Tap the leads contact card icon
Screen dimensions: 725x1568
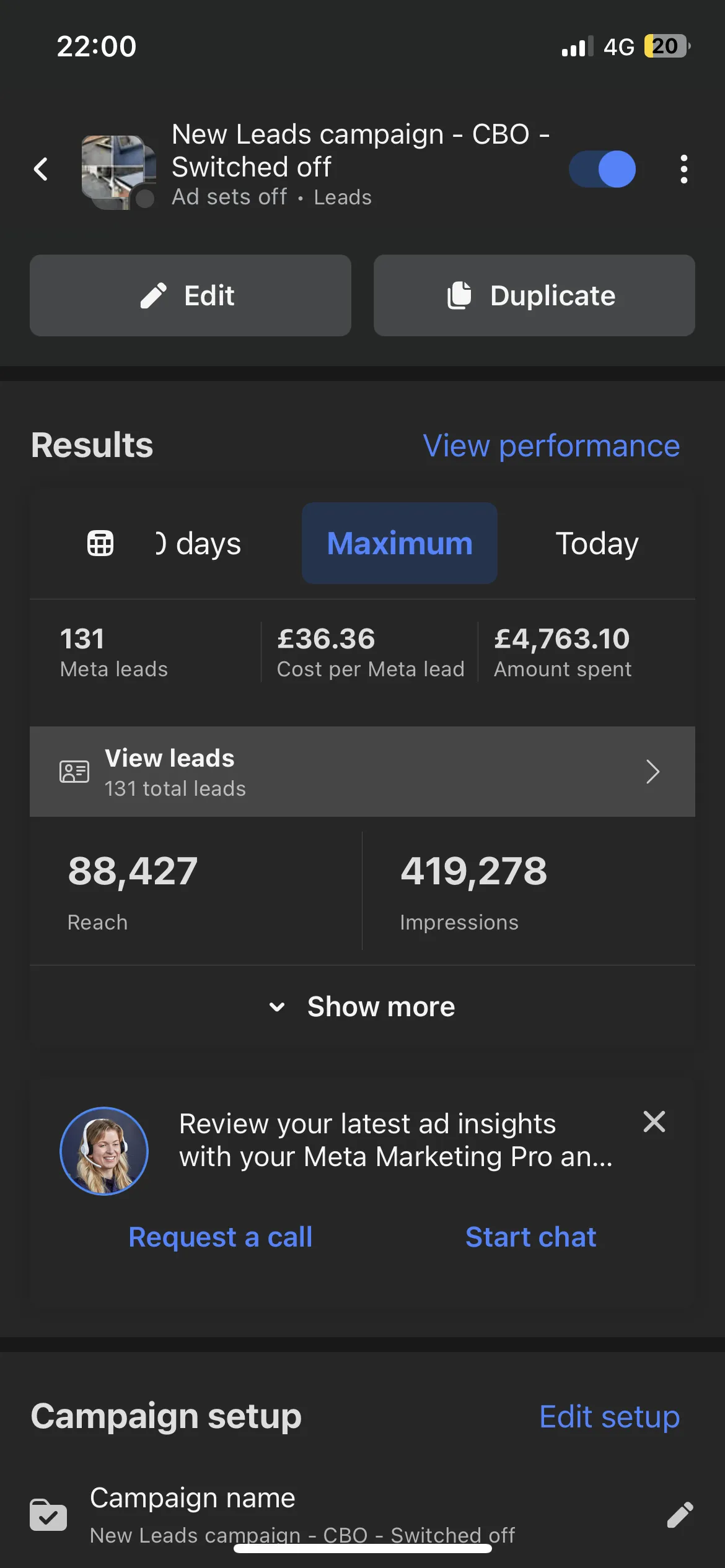click(x=74, y=772)
